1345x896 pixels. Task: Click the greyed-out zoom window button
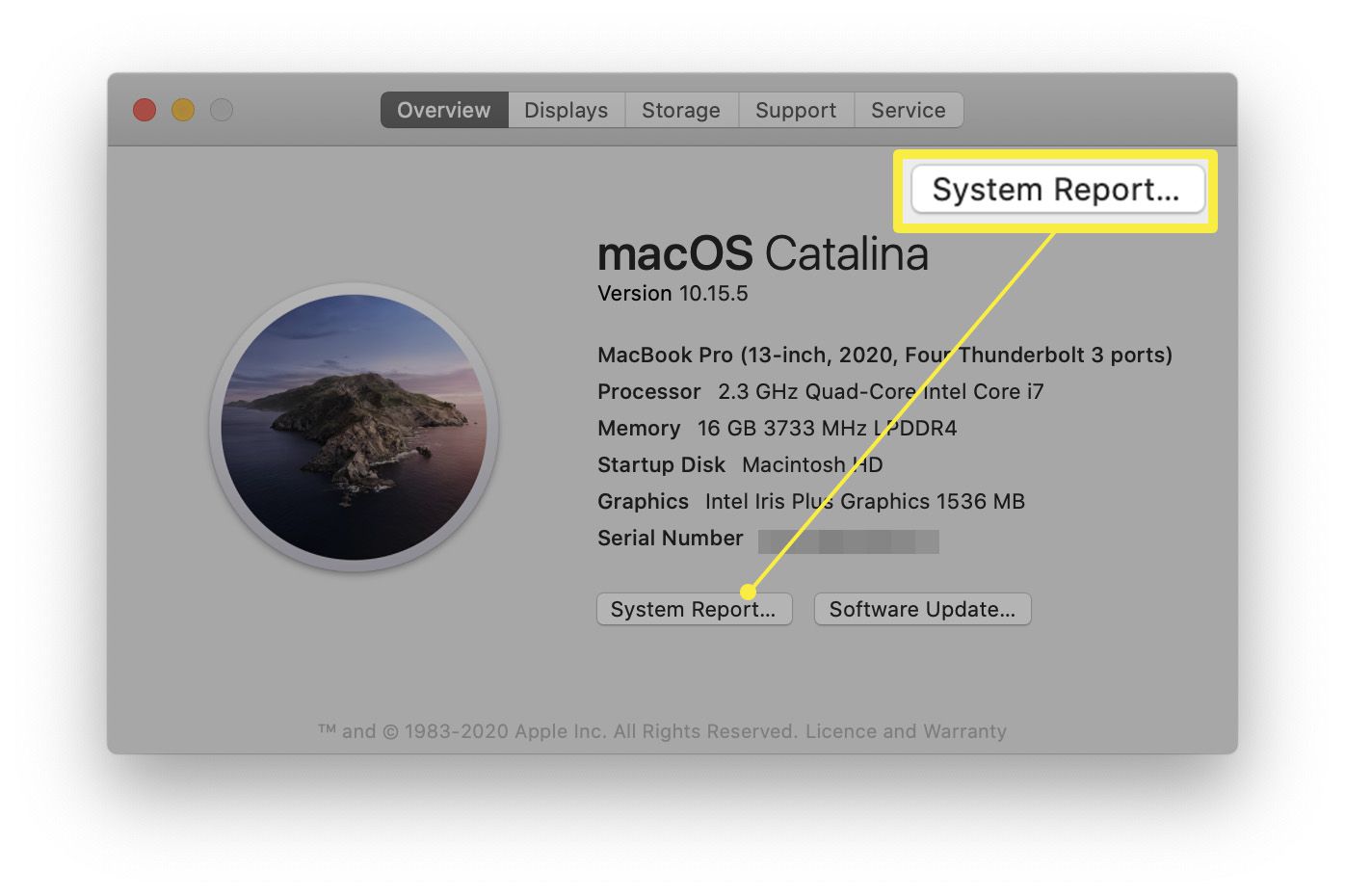(x=222, y=110)
